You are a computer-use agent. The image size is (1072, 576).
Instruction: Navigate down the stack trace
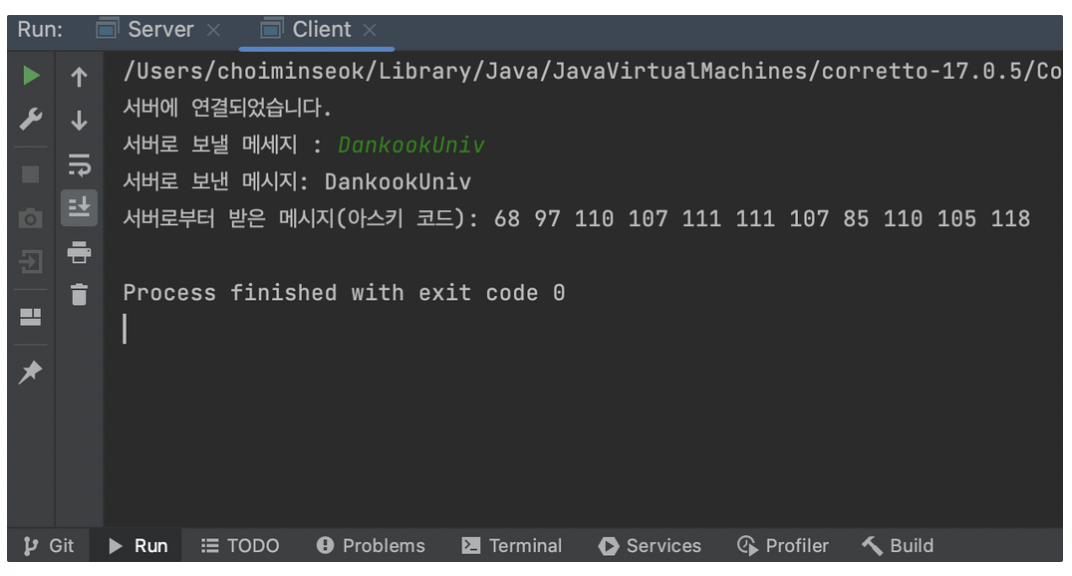click(x=79, y=118)
